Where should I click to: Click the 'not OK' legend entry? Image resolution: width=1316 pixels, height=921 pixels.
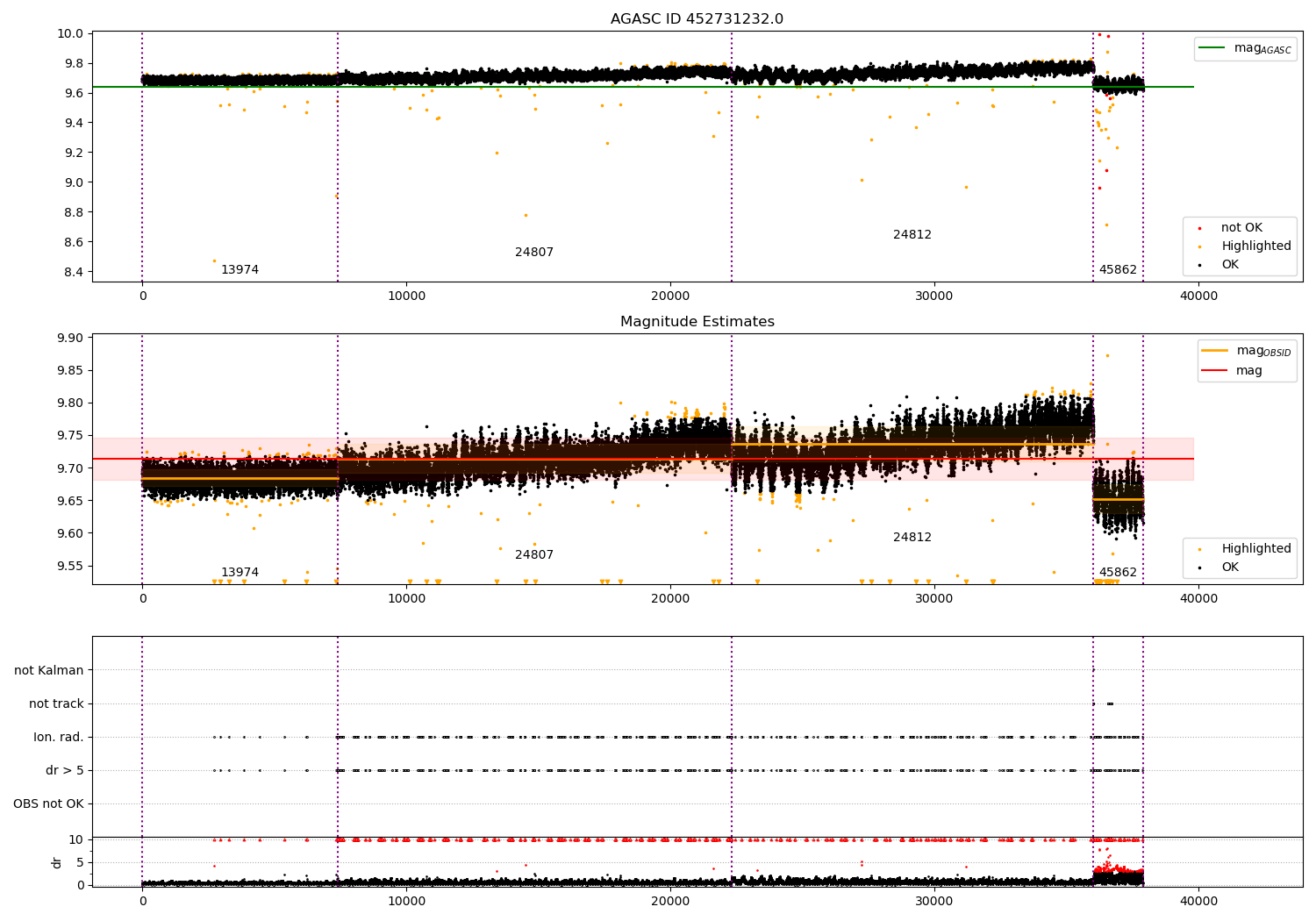pyautogui.click(x=1241, y=227)
